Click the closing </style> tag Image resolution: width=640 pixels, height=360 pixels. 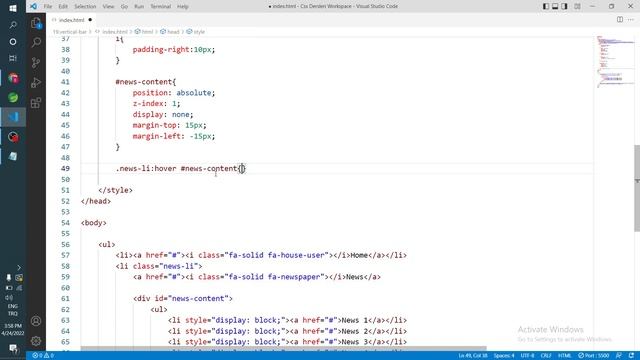click(116, 190)
